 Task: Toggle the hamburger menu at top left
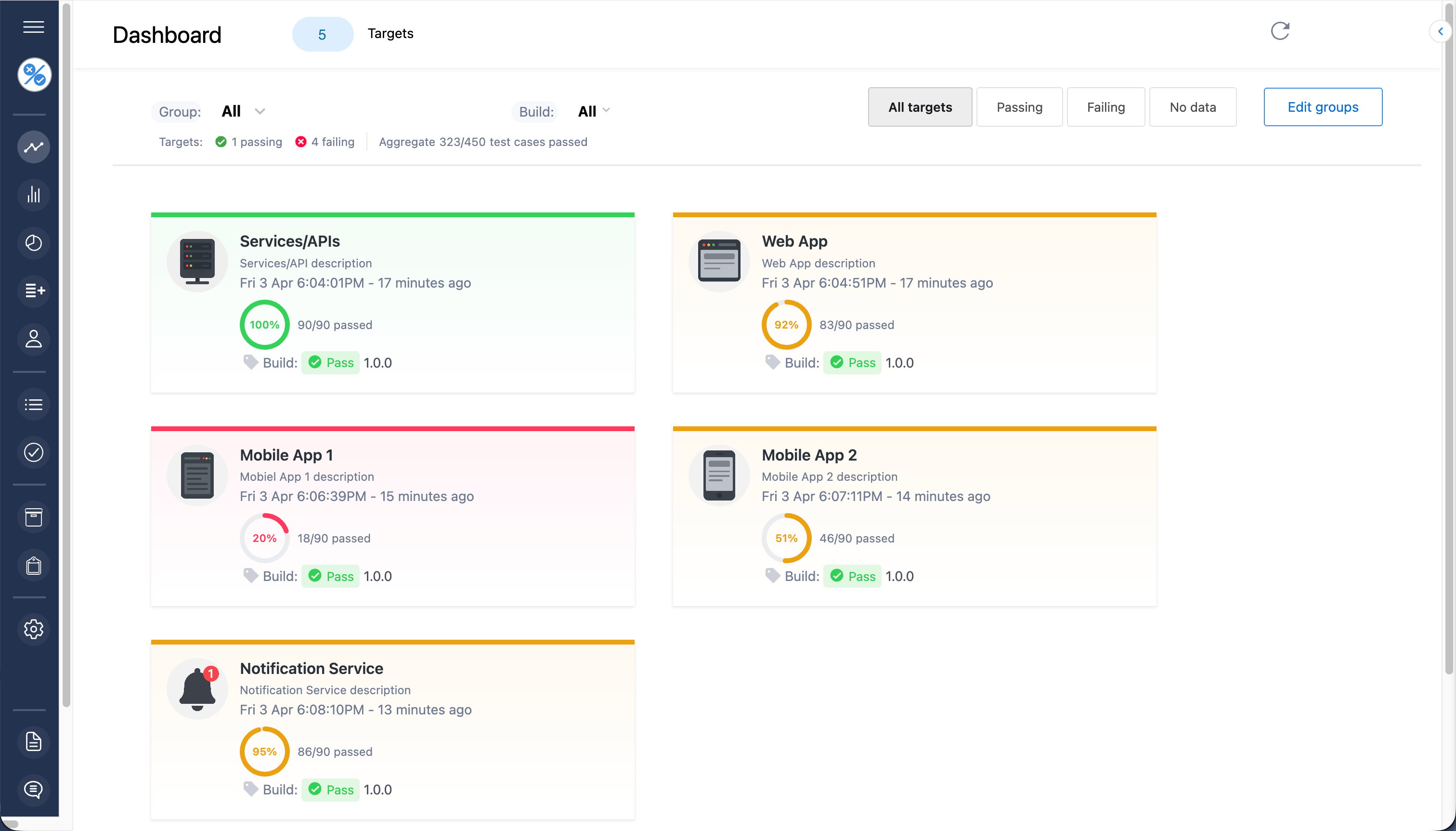click(33, 27)
